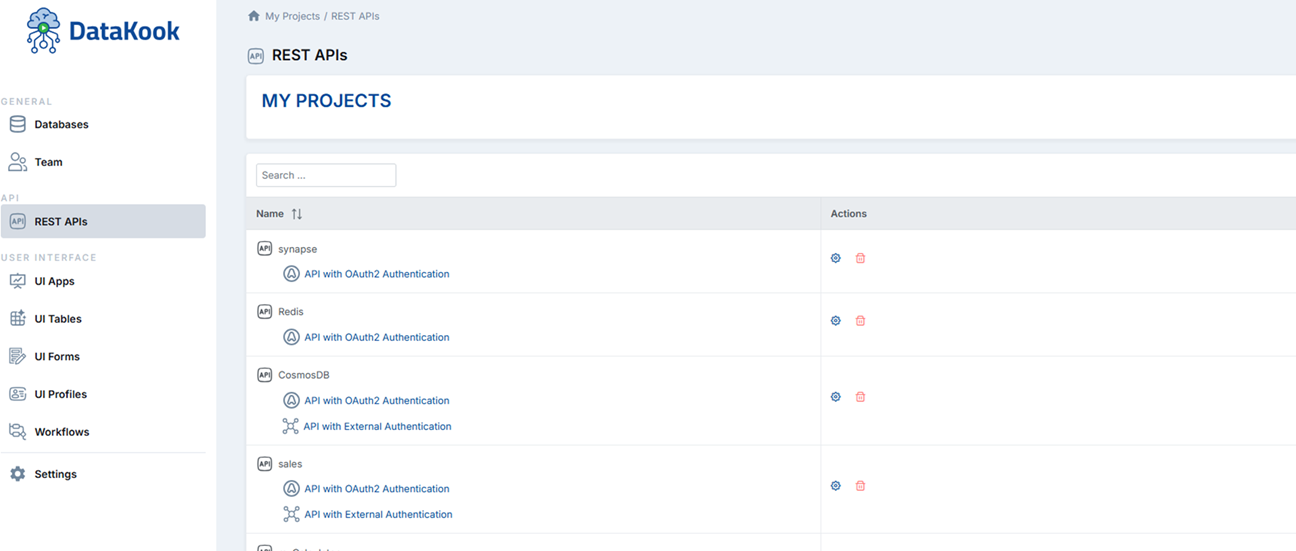Open settings gear for CosmosDB project
Viewport: 1296px width, 551px height.
coord(836,397)
